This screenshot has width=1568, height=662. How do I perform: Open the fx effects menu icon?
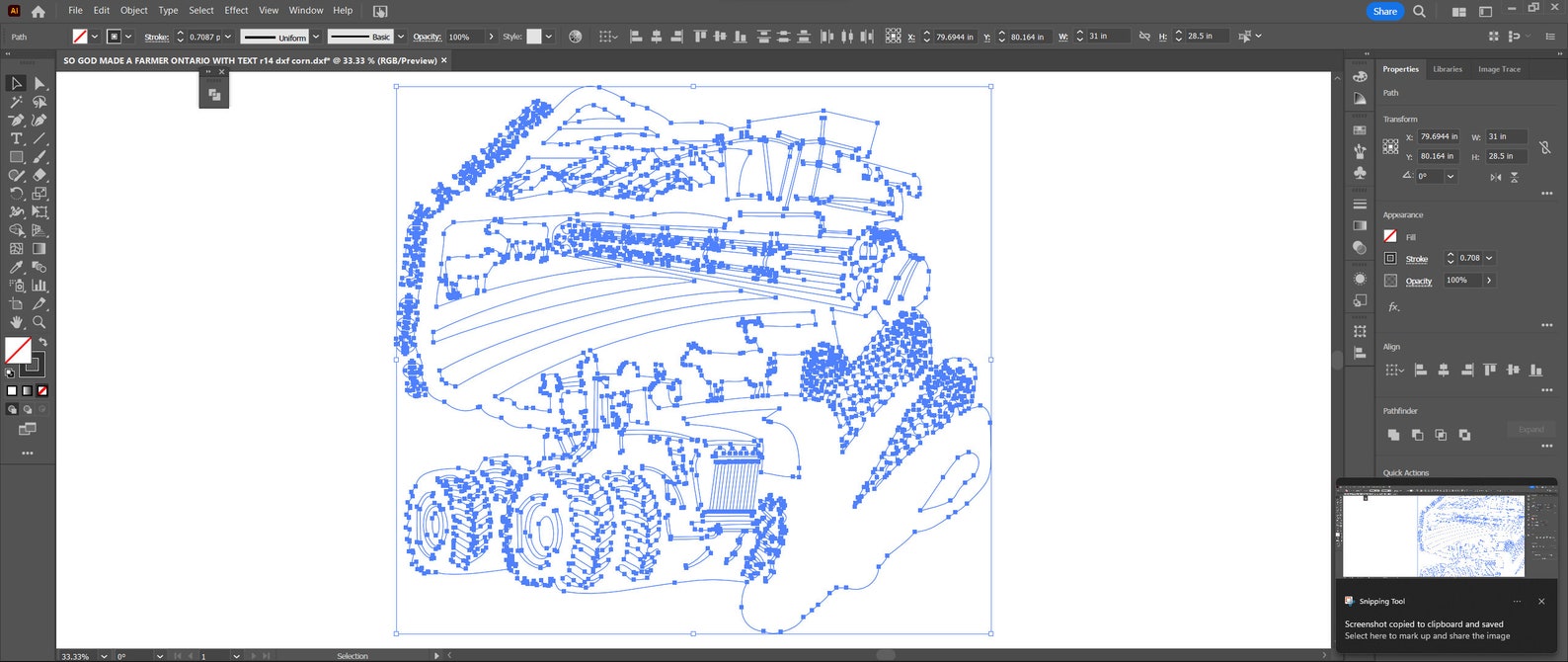click(1393, 307)
